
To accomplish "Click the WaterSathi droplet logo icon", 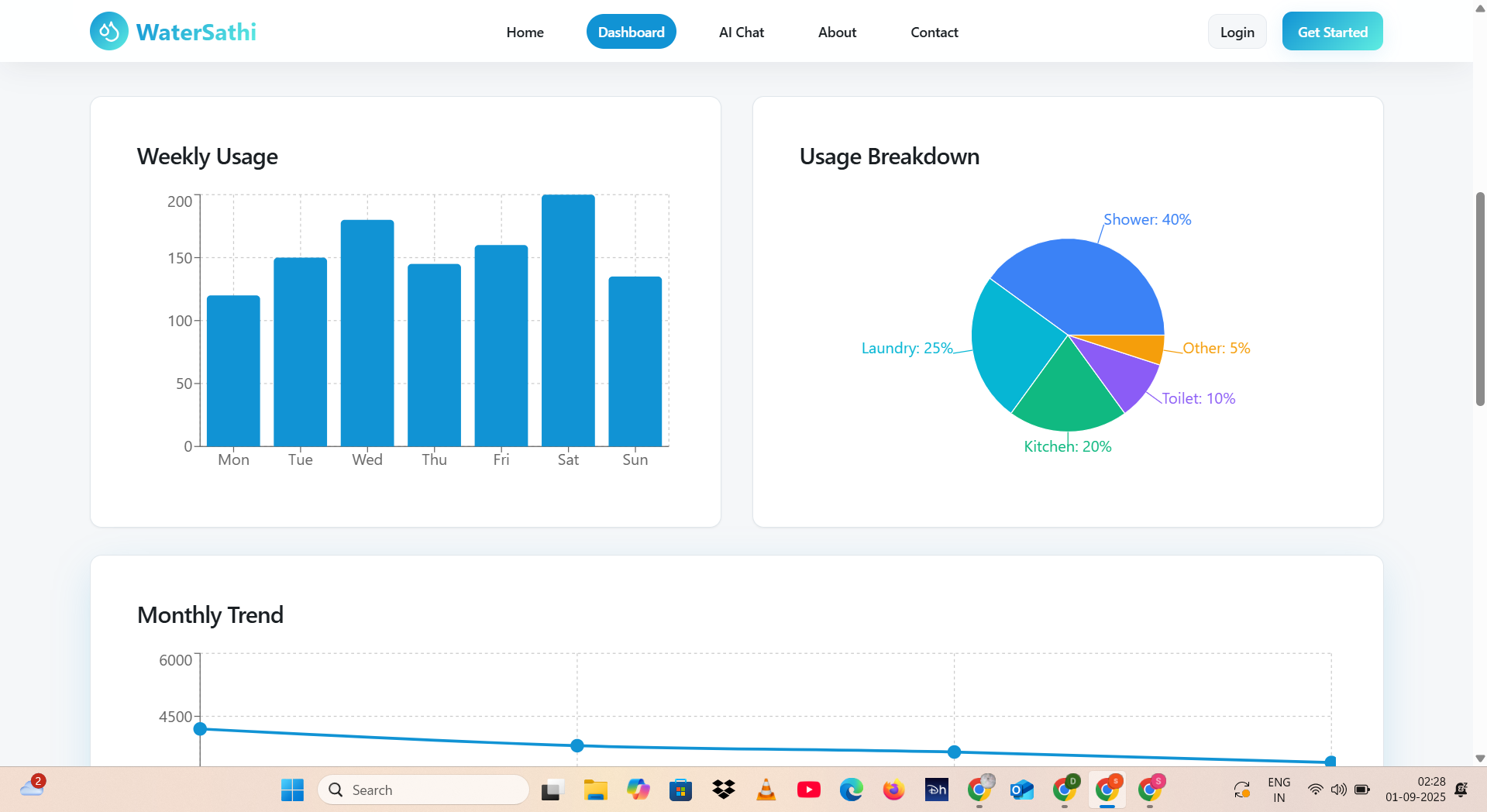I will click(x=109, y=32).
